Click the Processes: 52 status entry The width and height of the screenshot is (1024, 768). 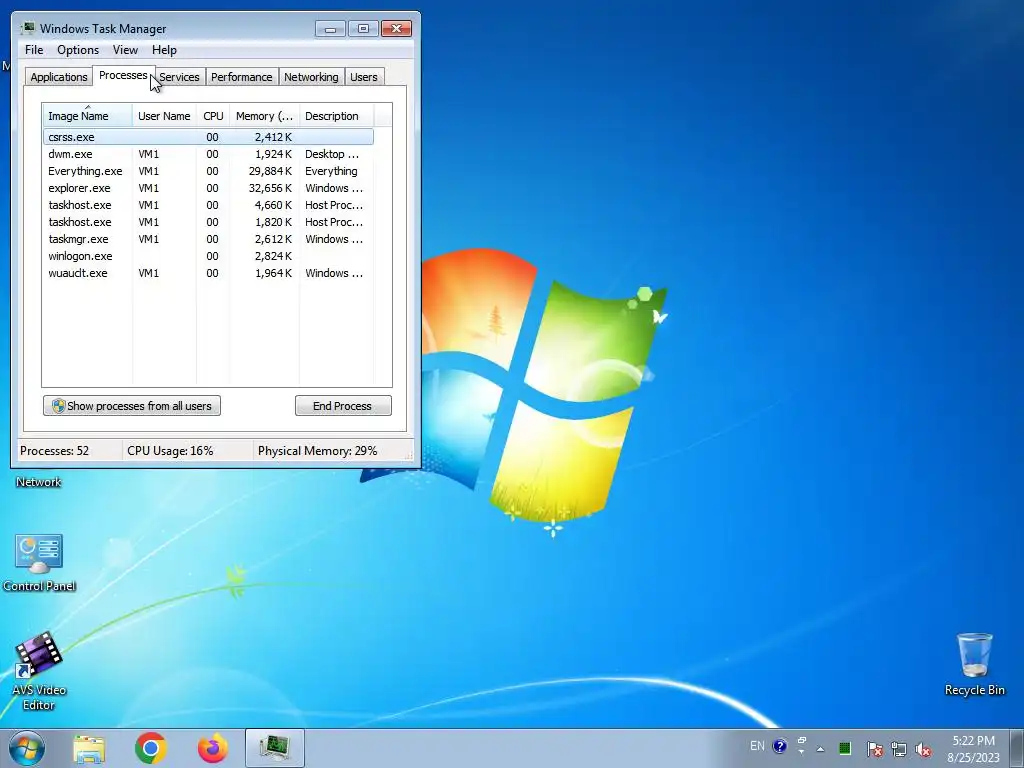click(54, 451)
